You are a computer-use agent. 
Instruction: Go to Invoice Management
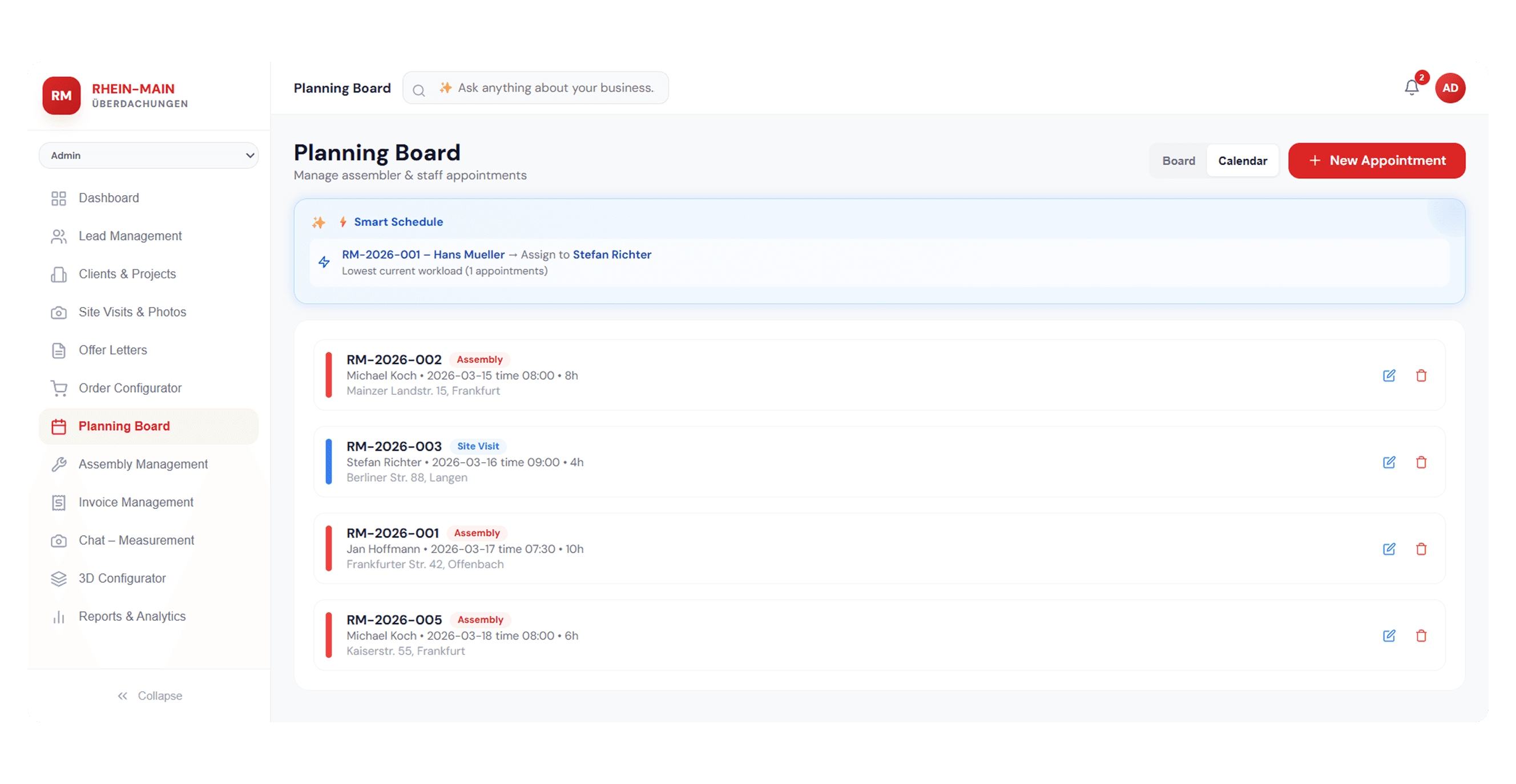148,502
